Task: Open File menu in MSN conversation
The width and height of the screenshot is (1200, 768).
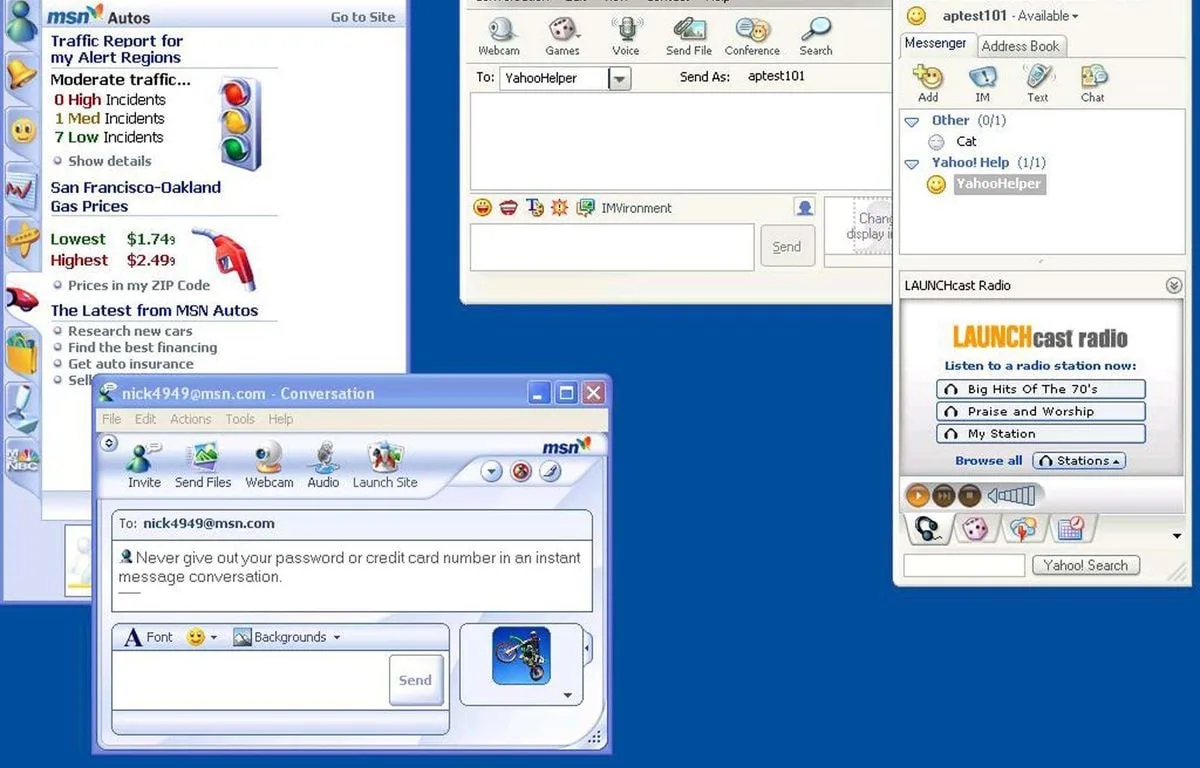Action: point(112,419)
